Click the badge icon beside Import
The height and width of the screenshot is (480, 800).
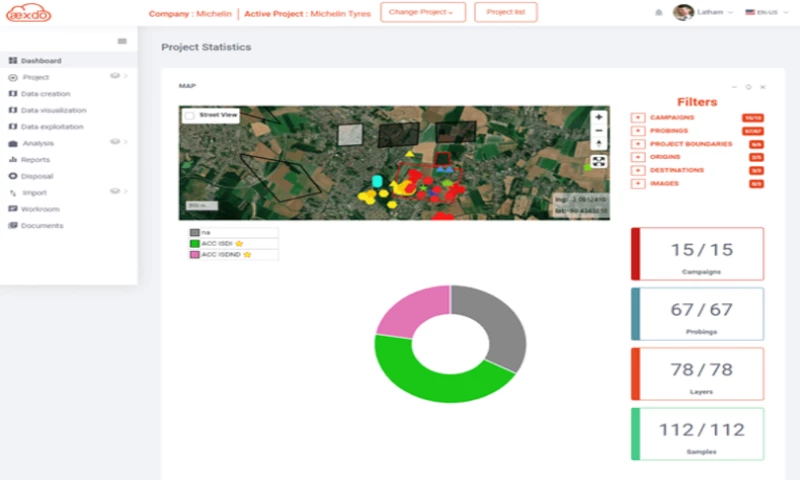[115, 191]
